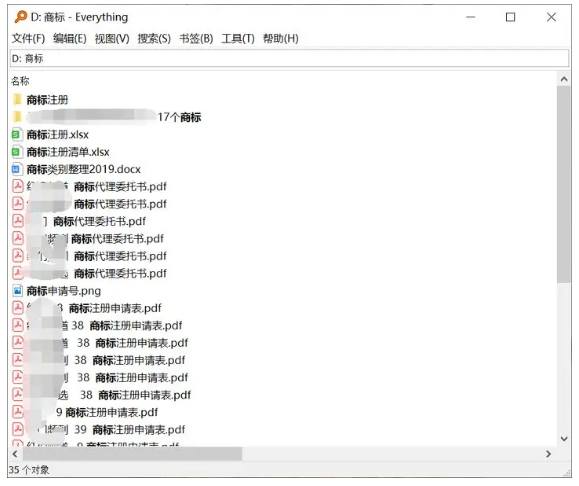Open the 搜索(S) menu
Screen dimensions: 579x486
pyautogui.click(x=154, y=38)
